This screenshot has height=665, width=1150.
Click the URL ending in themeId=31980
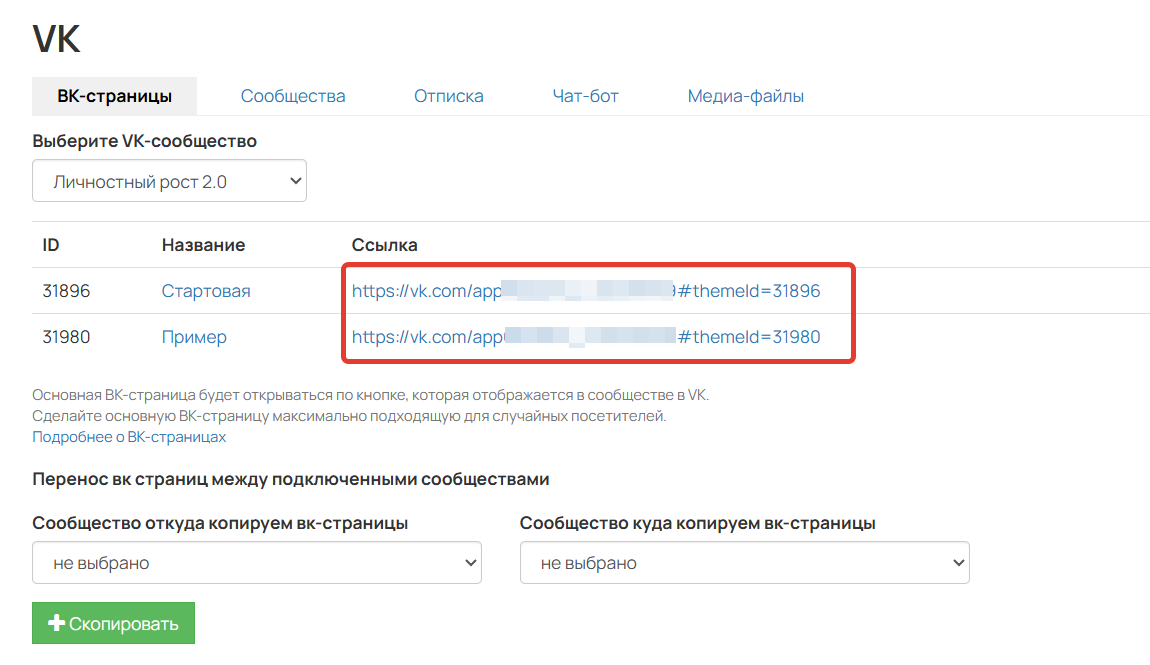(585, 337)
